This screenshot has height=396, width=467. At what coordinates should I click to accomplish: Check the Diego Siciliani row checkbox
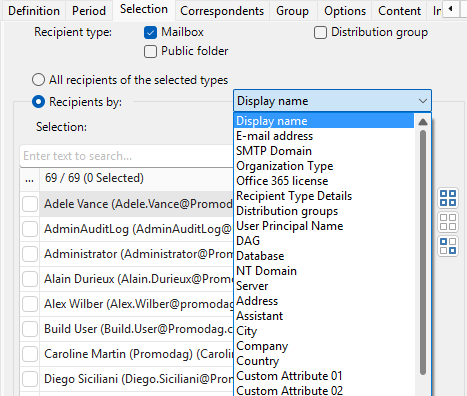[x=30, y=379]
